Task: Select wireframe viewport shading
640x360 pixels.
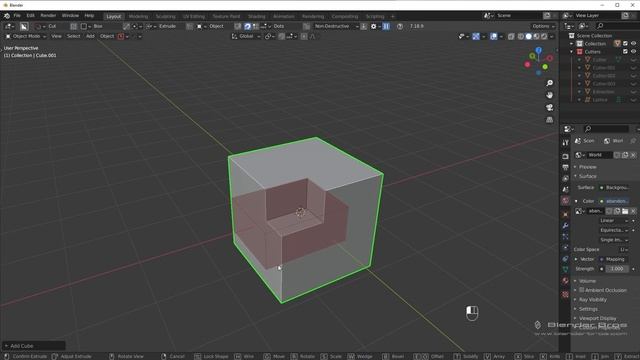Action: 521,36
